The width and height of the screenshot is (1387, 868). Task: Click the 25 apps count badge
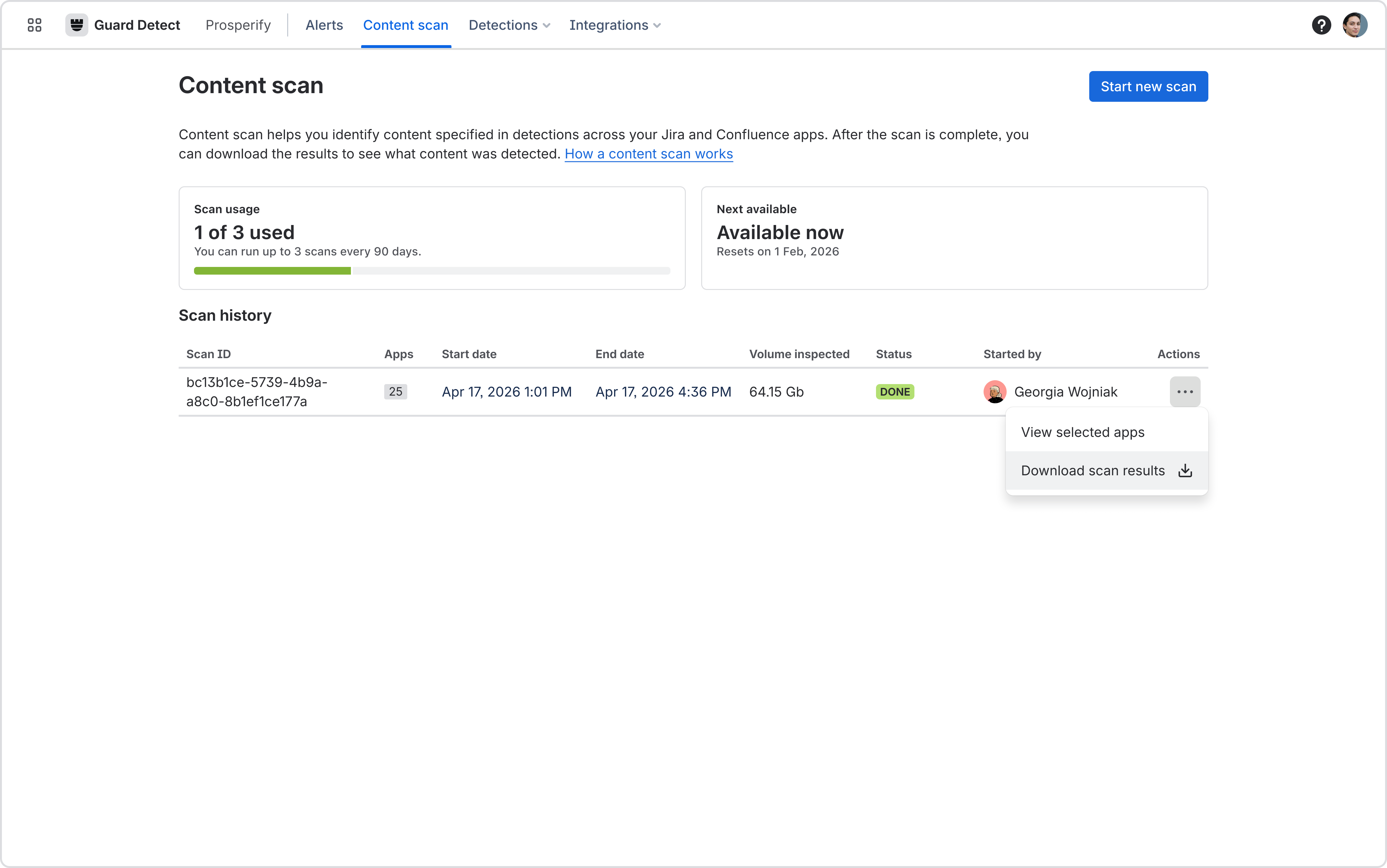pos(396,391)
